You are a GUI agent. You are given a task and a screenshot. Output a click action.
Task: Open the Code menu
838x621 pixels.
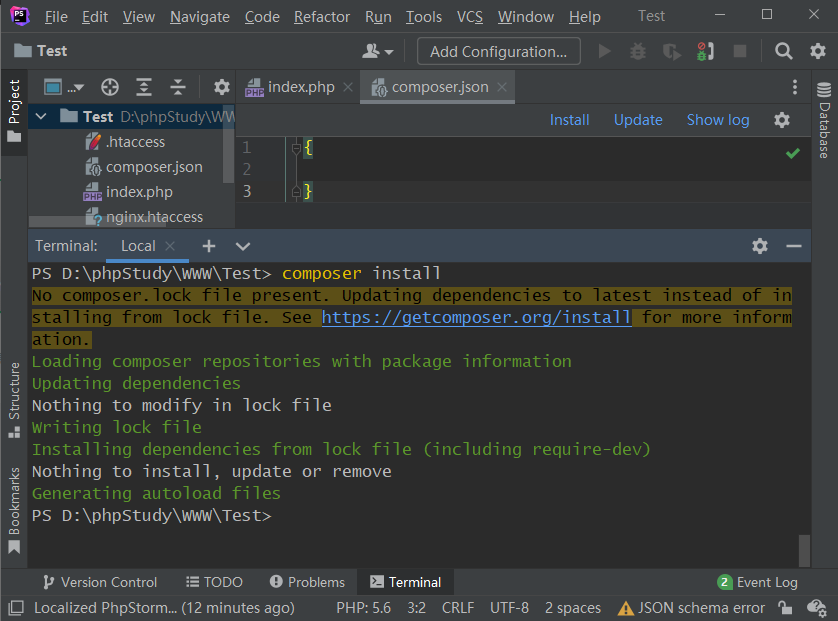point(262,17)
